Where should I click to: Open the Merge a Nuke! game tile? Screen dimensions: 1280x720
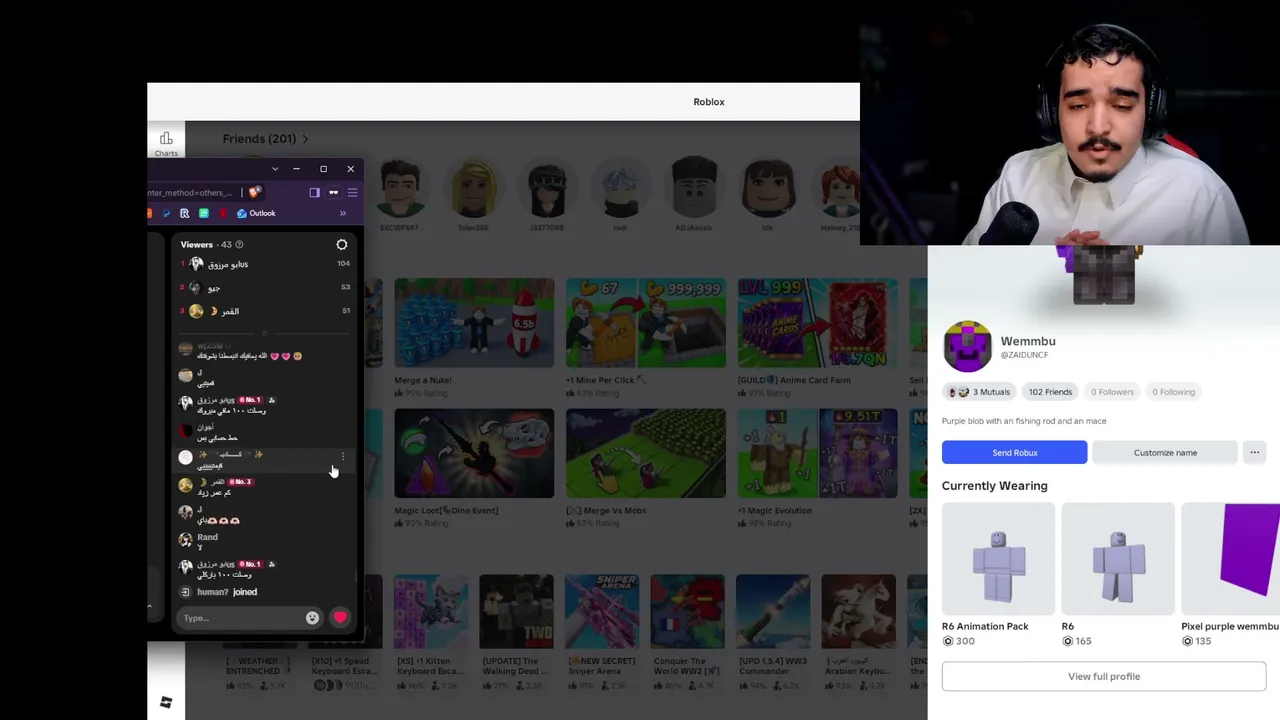pos(474,324)
